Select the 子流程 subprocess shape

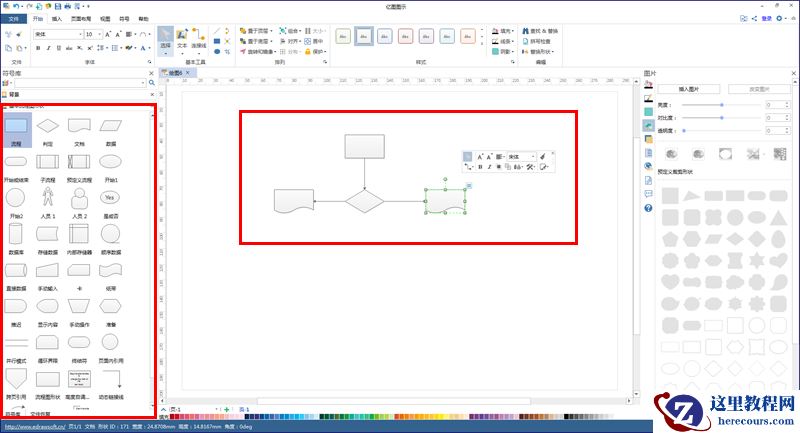[x=47, y=162]
